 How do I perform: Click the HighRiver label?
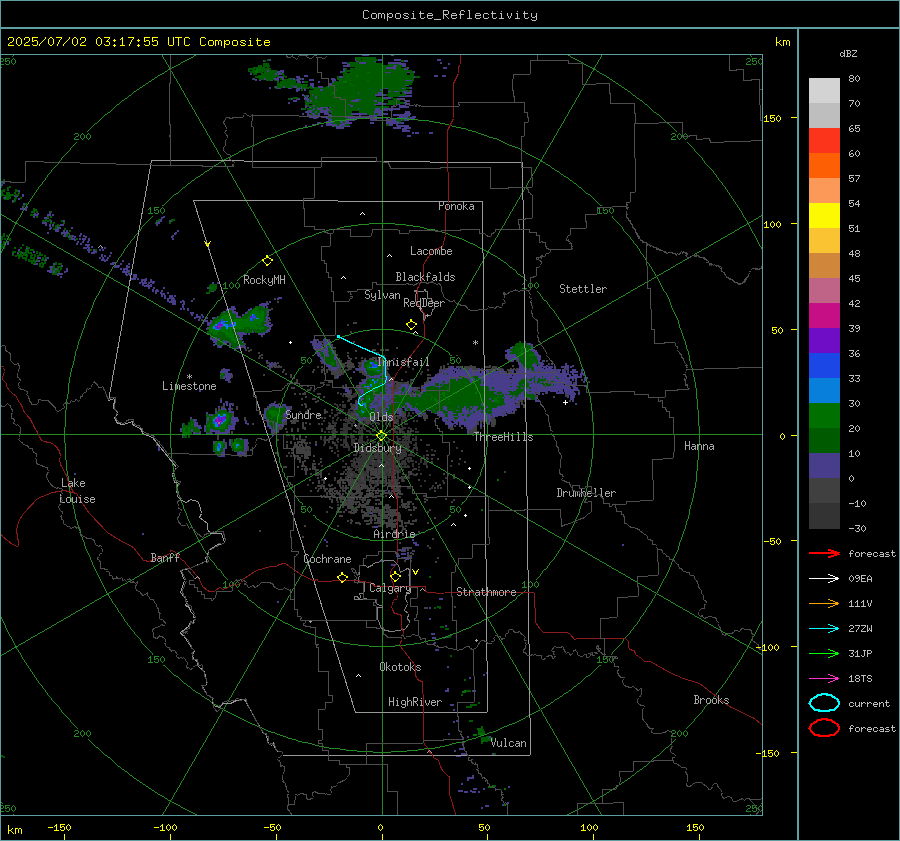coord(415,702)
